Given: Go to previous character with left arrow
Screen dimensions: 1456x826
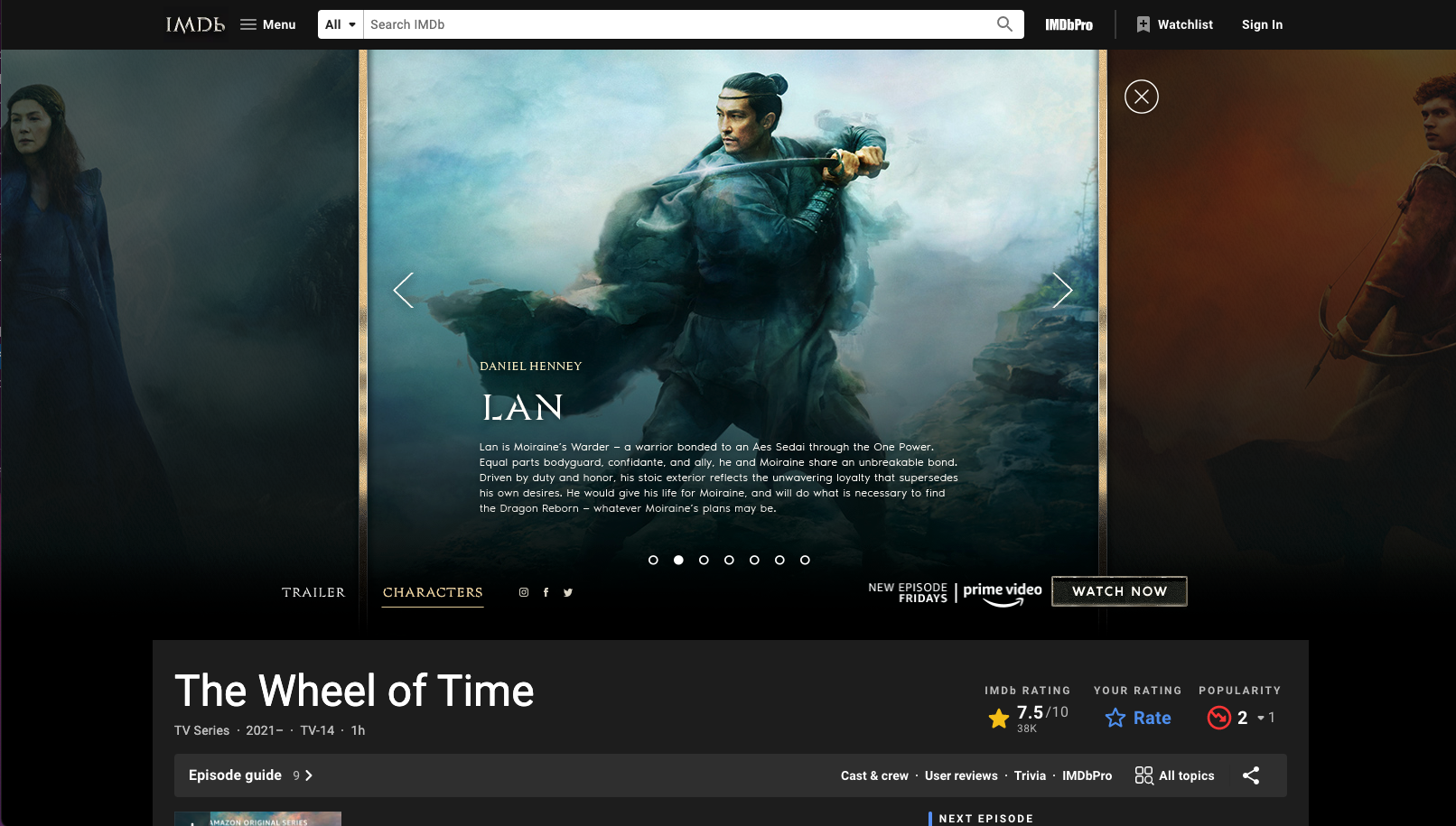Looking at the screenshot, I should (x=404, y=290).
